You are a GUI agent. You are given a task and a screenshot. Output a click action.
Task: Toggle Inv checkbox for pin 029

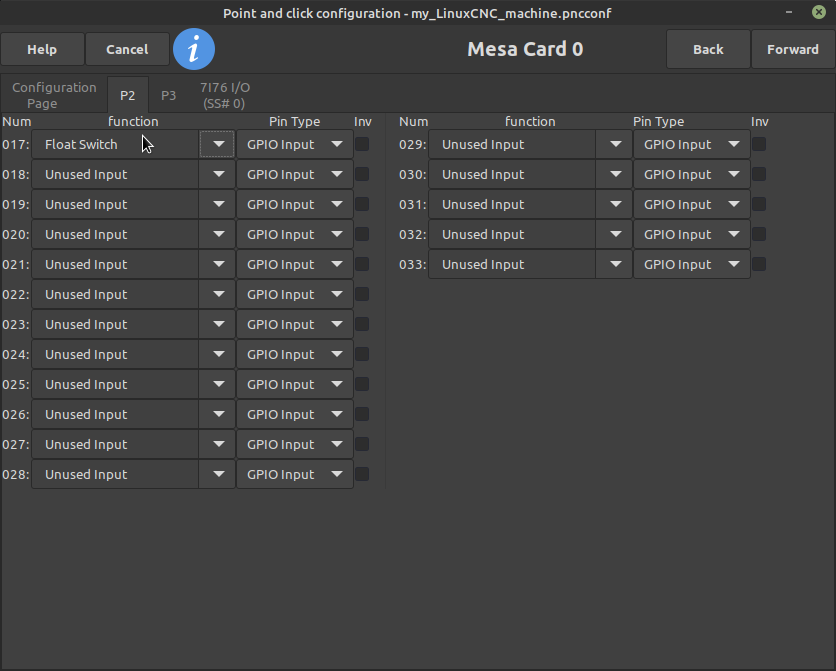coord(759,144)
